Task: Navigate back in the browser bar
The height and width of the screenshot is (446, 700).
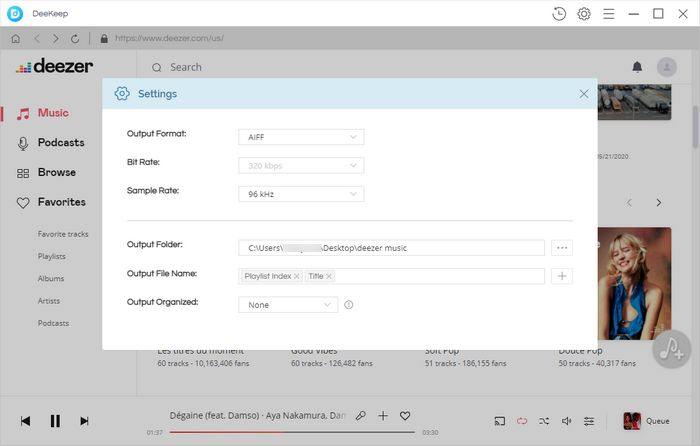Action: point(37,39)
